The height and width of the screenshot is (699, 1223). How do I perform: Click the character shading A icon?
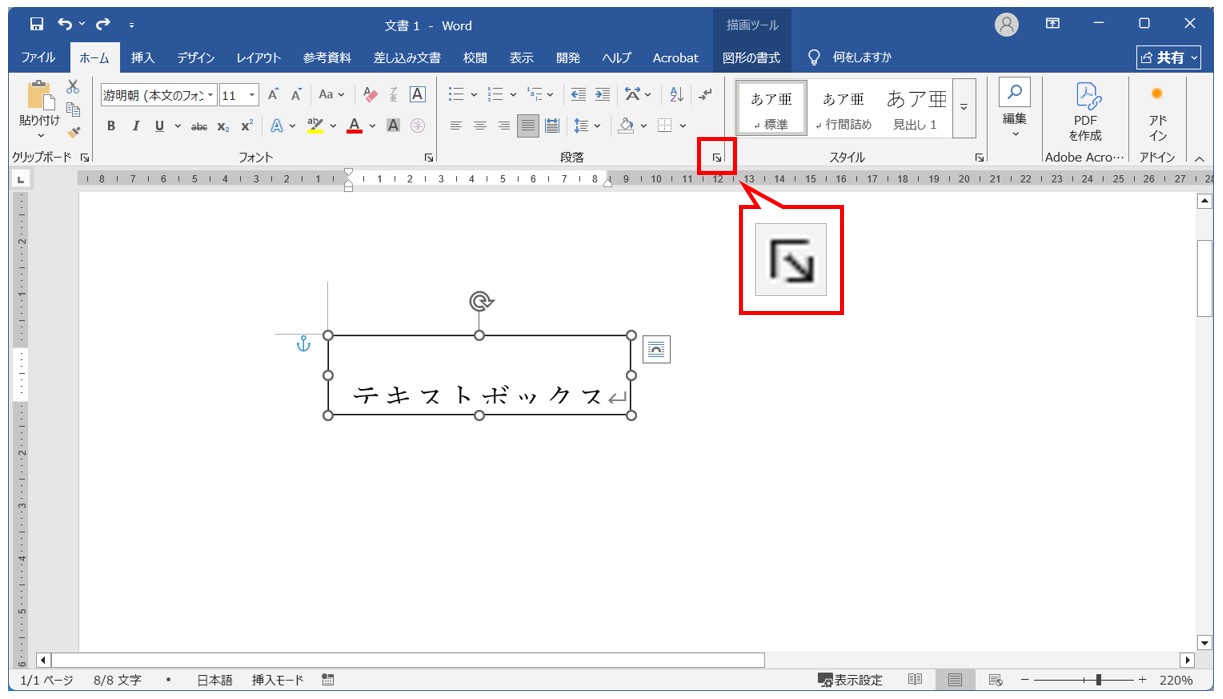coord(393,126)
